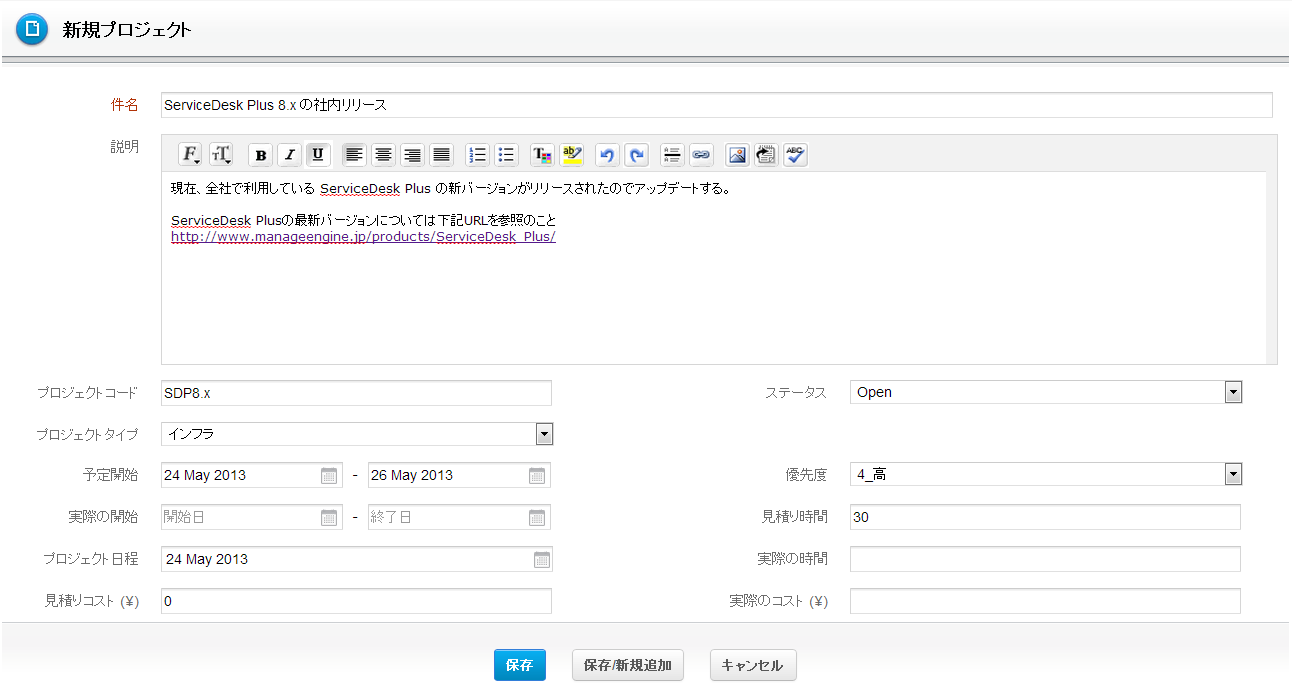Image resolution: width=1292 pixels, height=696 pixels.
Task: Focus the 見積り時間 field
Action: coord(1045,517)
